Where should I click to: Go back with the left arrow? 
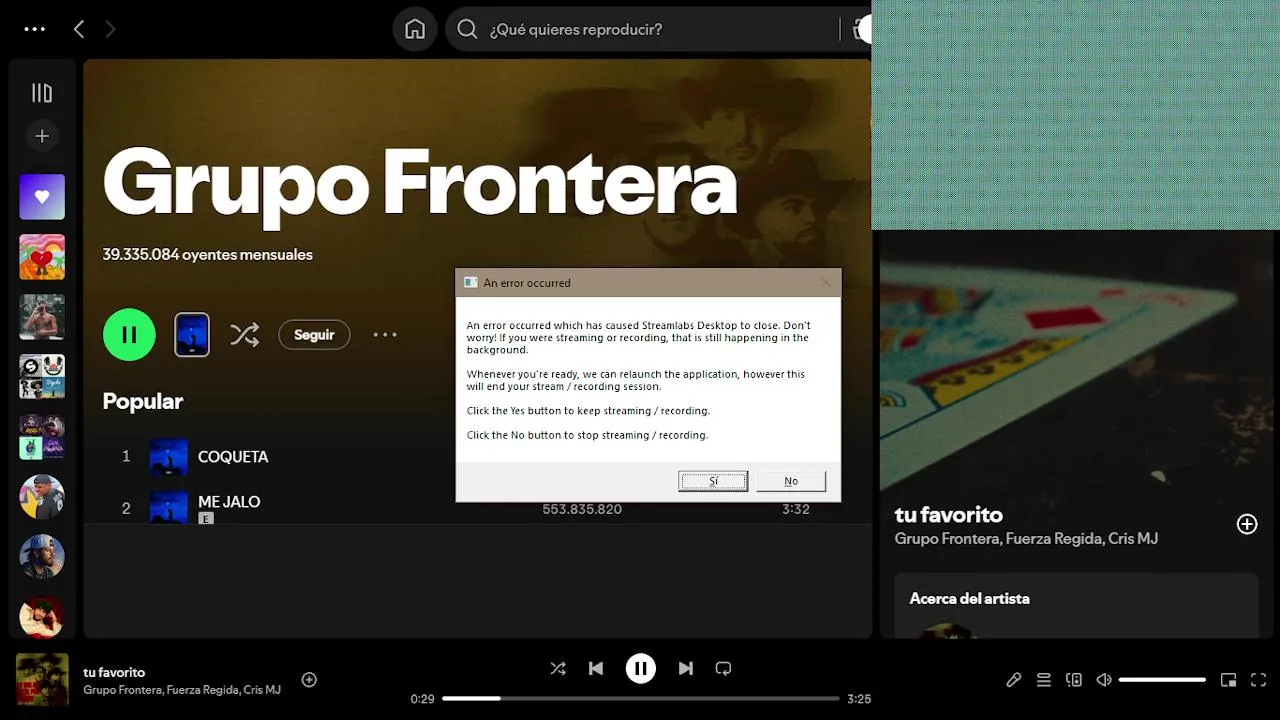[x=79, y=29]
